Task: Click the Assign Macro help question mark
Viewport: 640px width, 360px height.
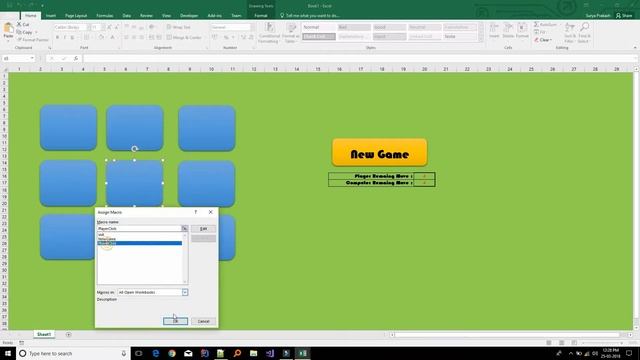Action: click(196, 212)
